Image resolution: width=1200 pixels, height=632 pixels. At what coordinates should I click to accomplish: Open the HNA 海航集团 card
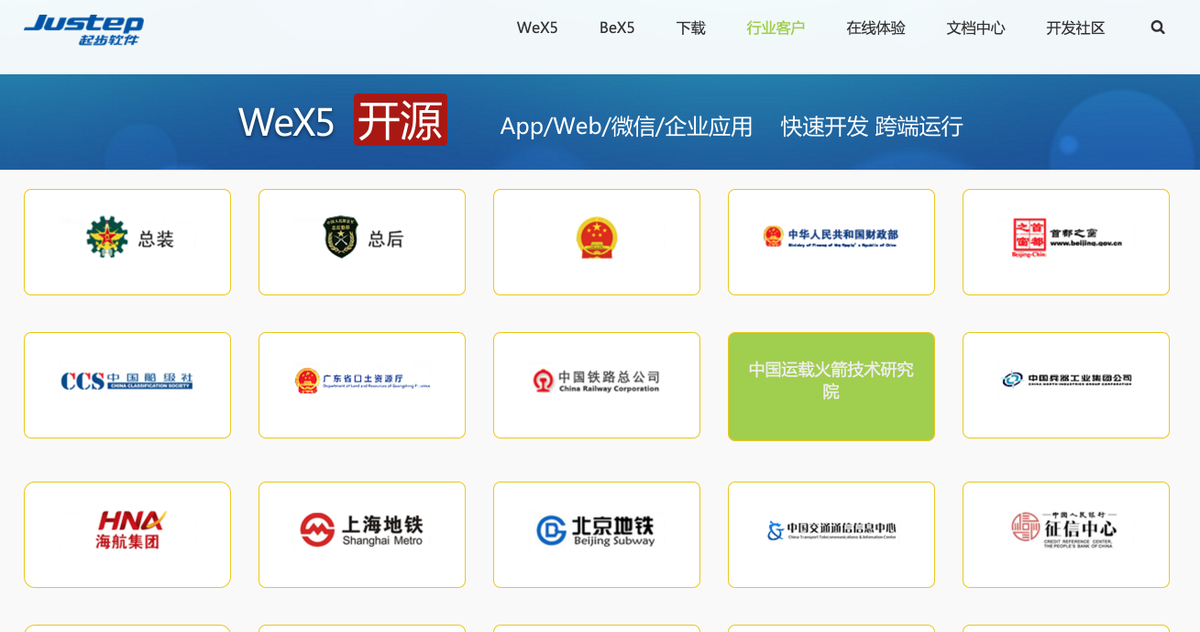(x=127, y=535)
